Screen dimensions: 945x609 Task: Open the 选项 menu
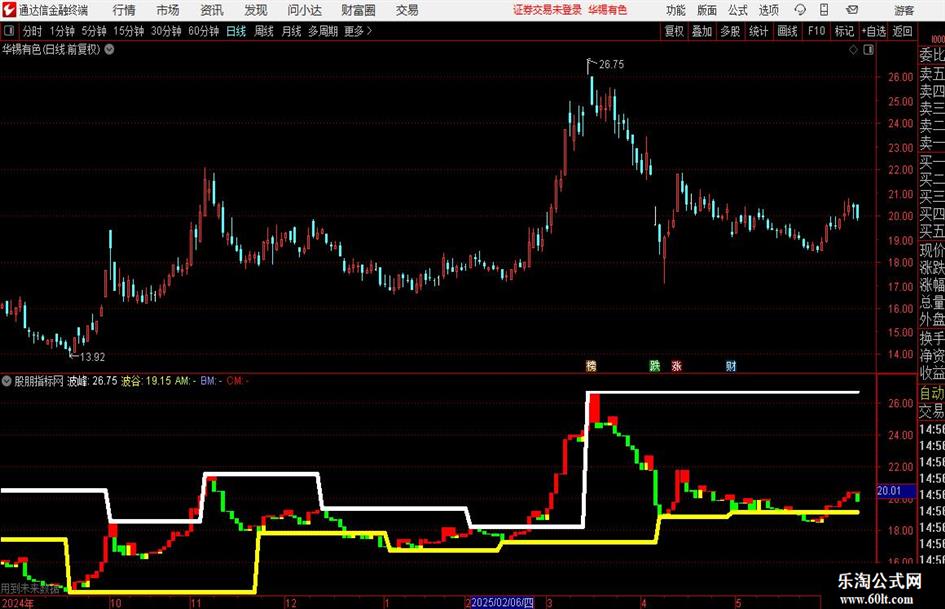768,10
